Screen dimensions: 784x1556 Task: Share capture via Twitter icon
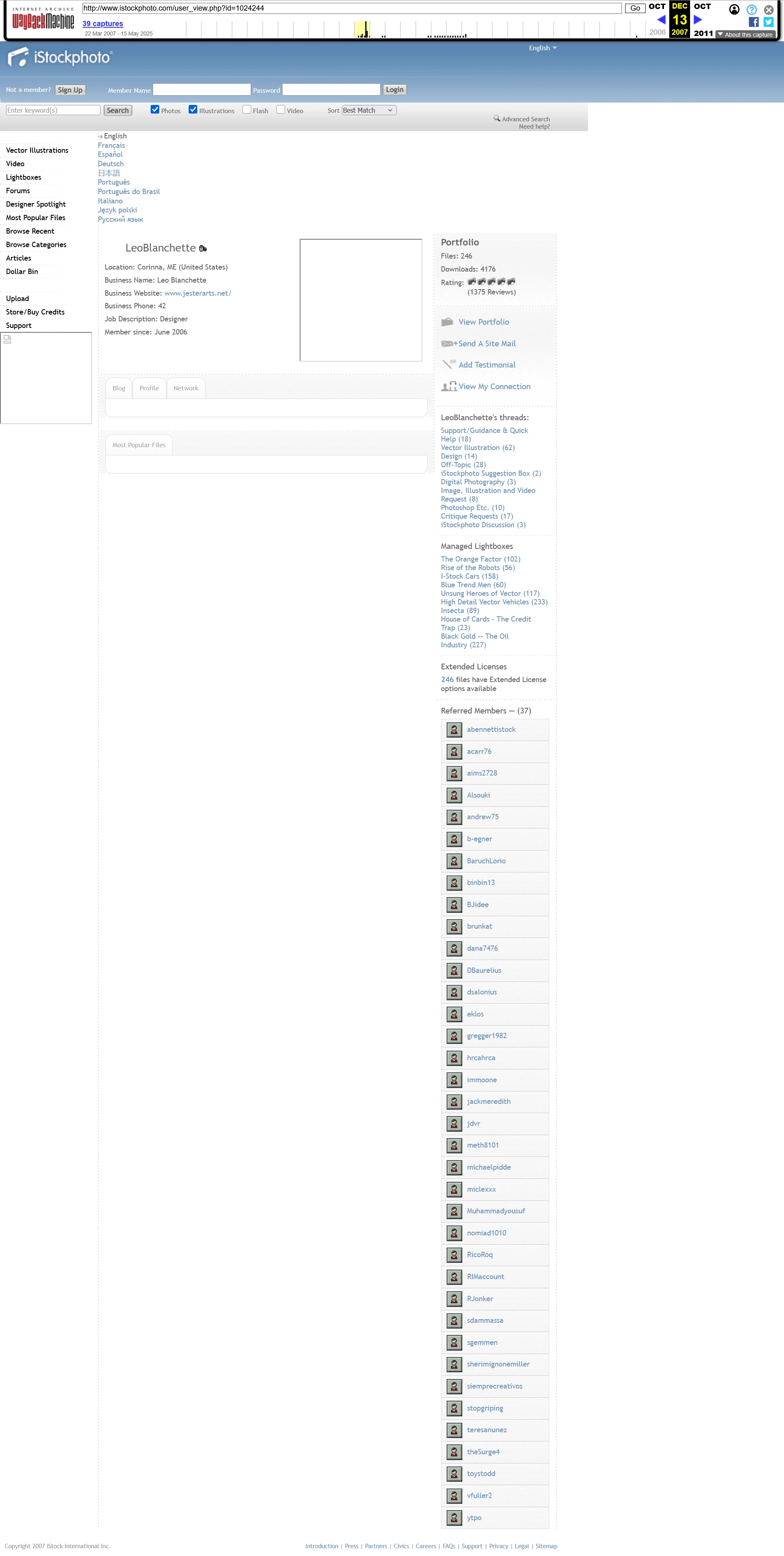click(768, 22)
